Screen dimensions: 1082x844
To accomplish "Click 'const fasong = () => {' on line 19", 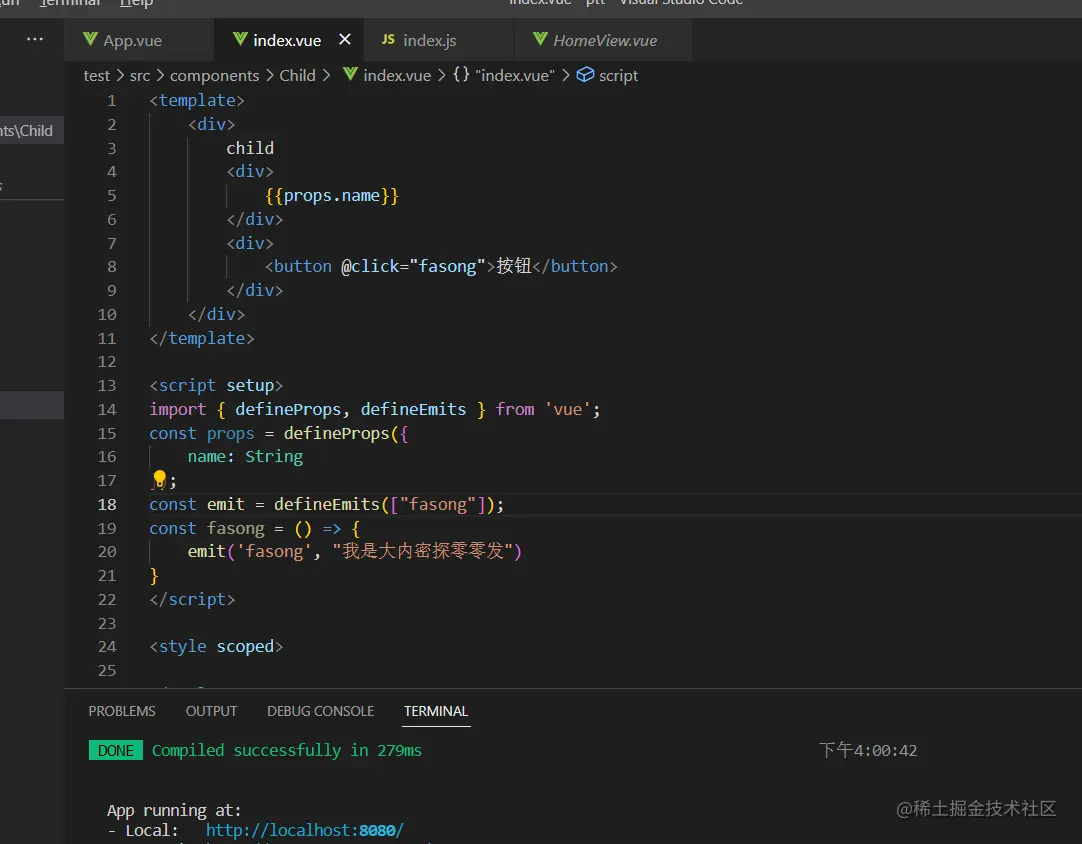I will 255,529.
